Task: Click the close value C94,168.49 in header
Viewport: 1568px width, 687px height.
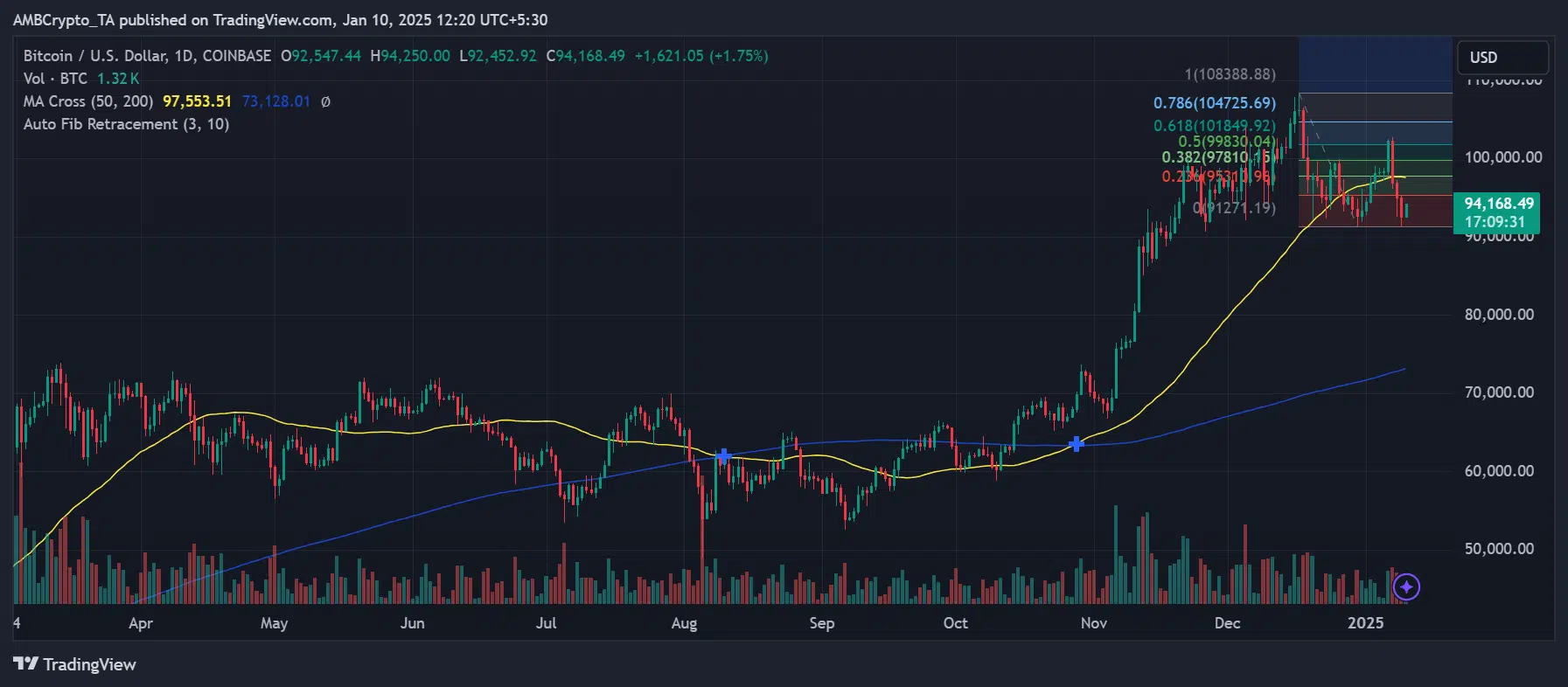Action: 586,56
